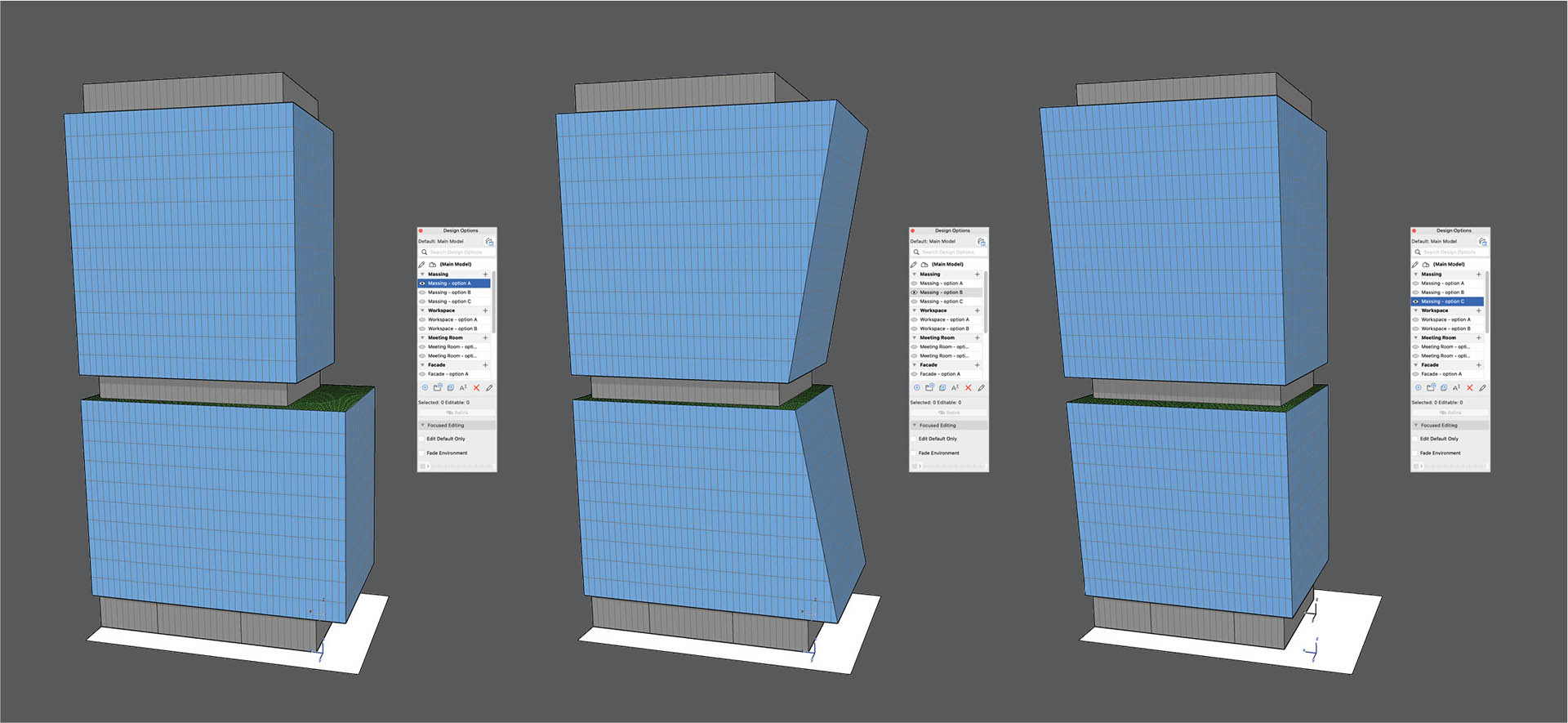
Task: Click red Delete X icon in left palette
Action: click(477, 387)
